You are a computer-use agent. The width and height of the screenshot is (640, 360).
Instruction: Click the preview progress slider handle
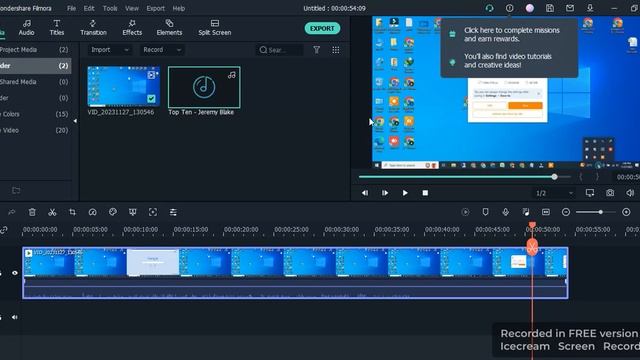554,177
